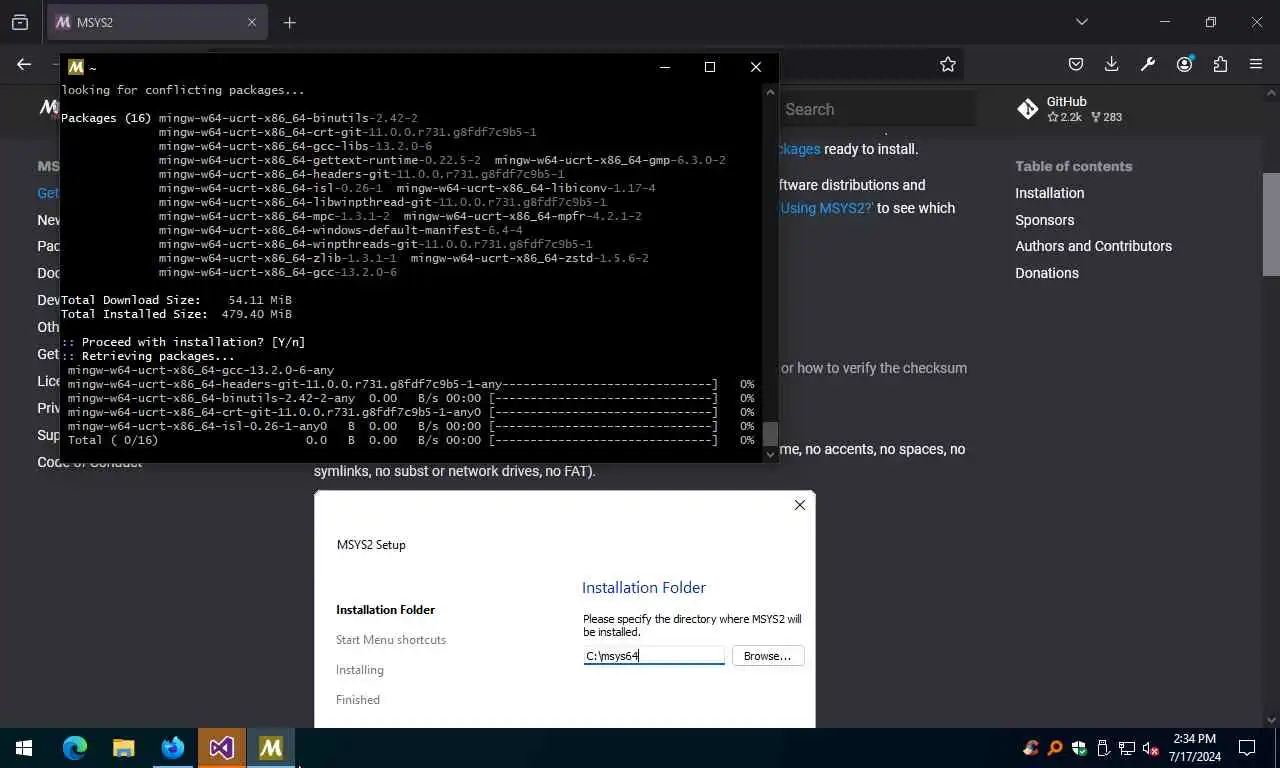Click the 'Total ( 0/16)' progress line
This screenshot has height=768, width=1280.
411,440
